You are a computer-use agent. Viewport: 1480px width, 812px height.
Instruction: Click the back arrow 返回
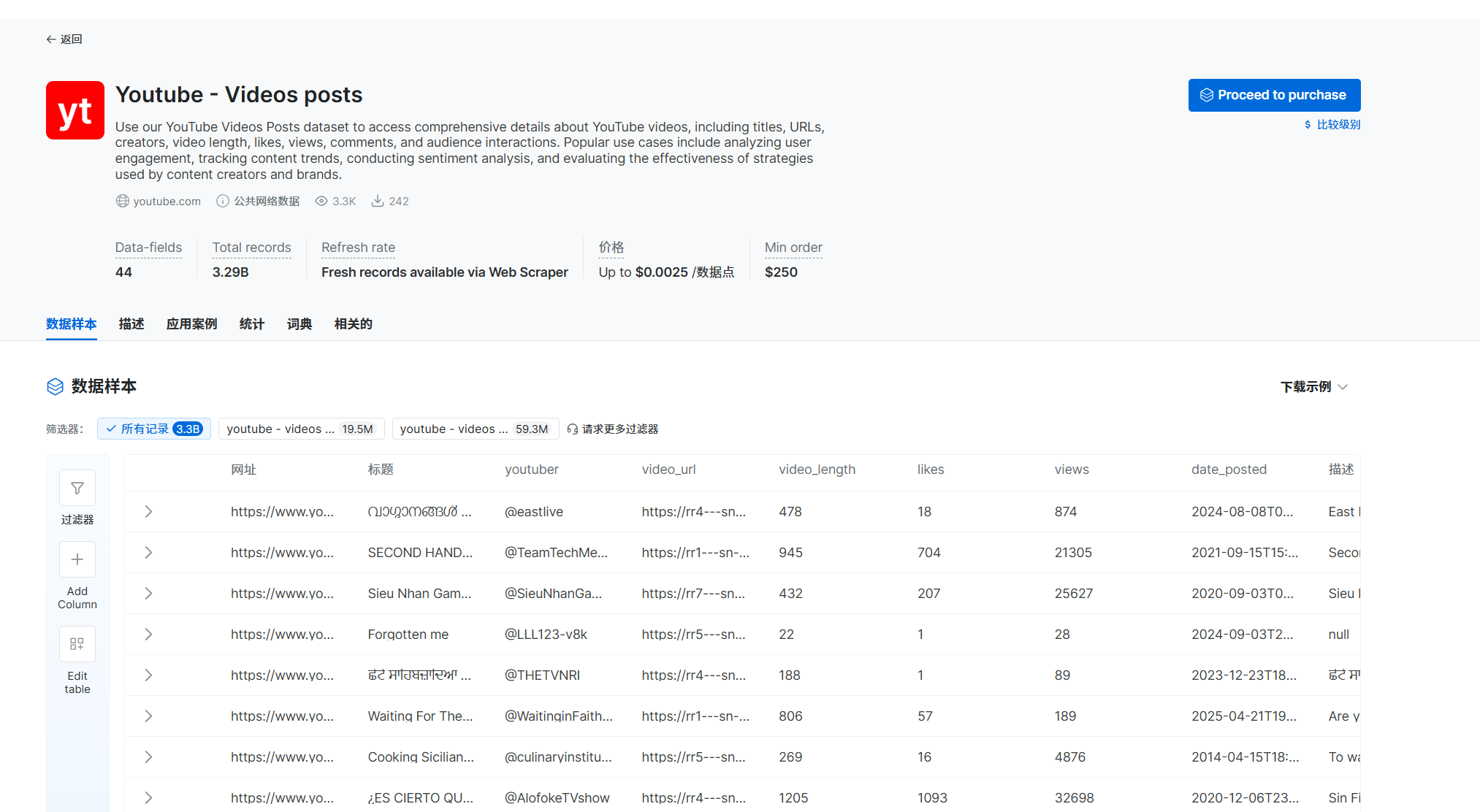(x=50, y=39)
